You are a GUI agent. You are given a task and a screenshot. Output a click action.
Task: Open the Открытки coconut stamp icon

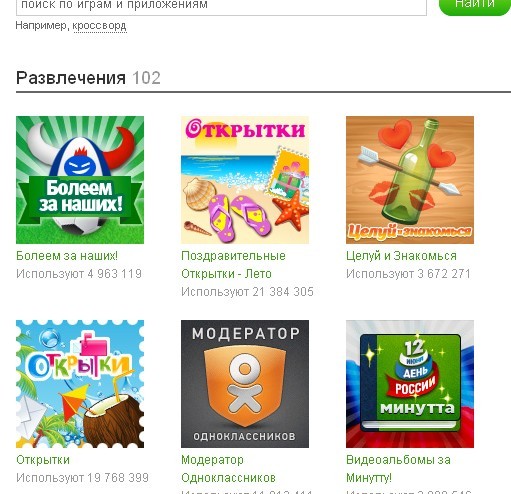click(80, 384)
